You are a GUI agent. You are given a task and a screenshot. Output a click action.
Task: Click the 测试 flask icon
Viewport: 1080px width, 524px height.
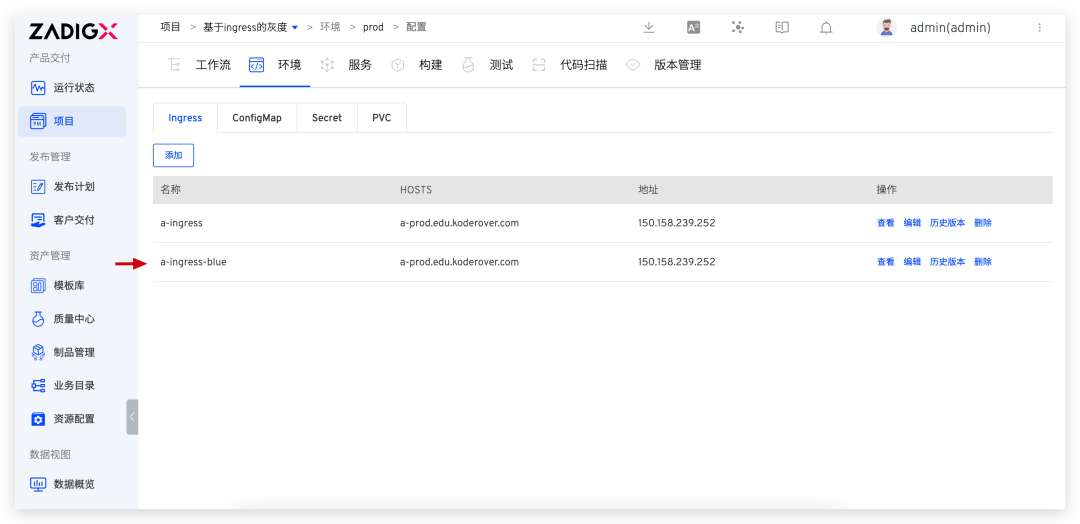468,65
